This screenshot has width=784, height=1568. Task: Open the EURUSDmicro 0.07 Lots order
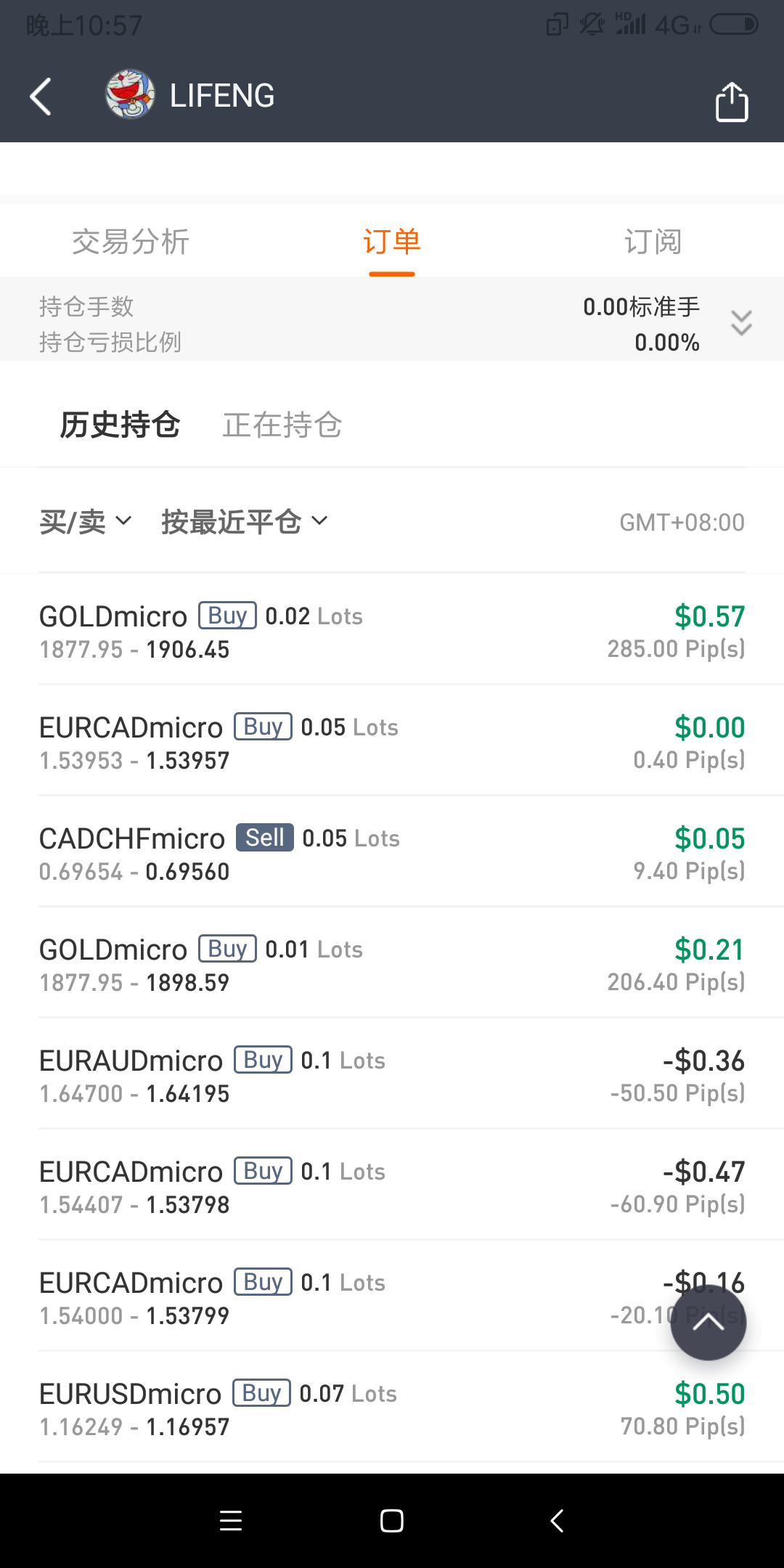[392, 1409]
